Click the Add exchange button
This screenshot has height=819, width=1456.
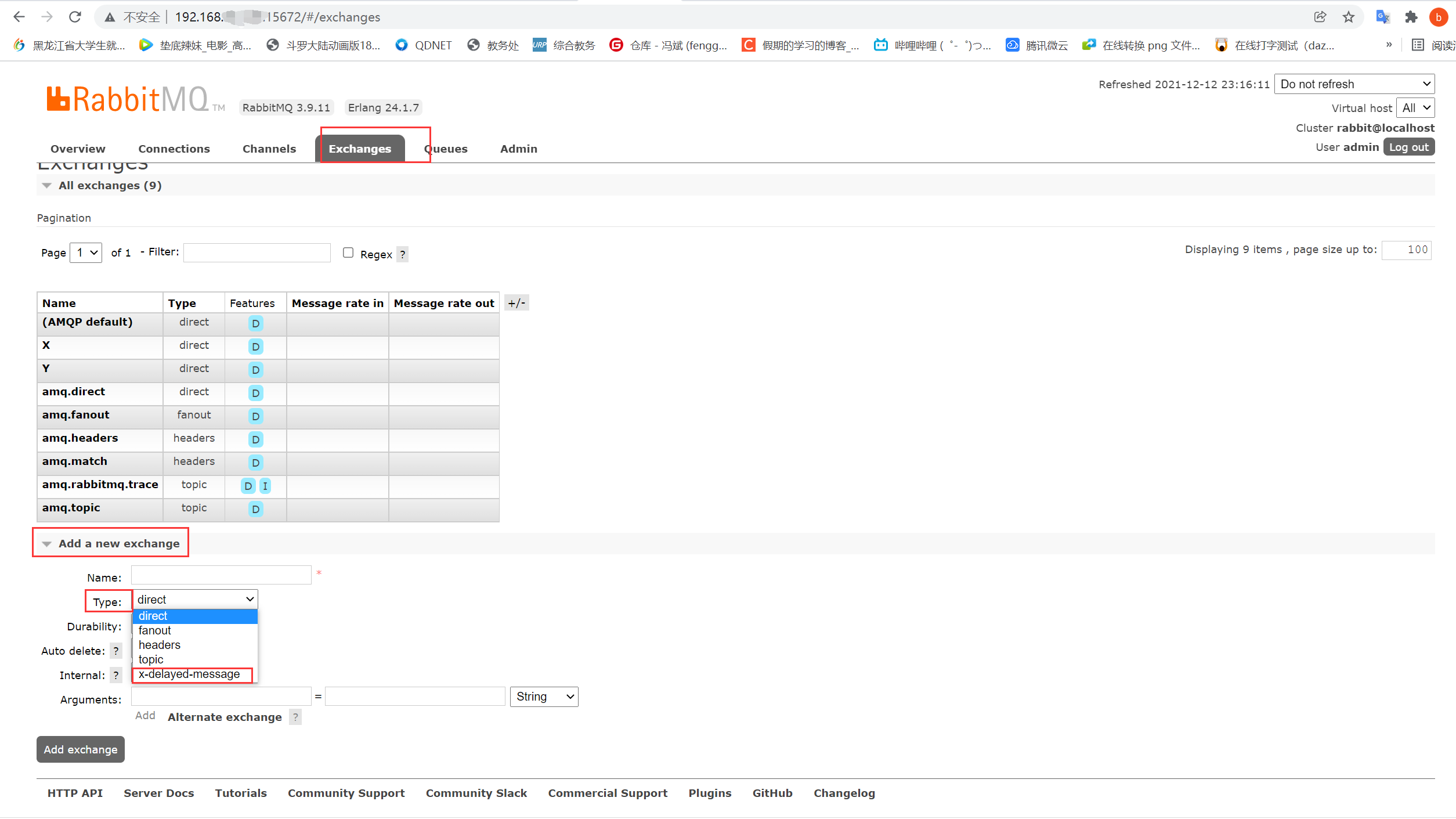tap(80, 749)
